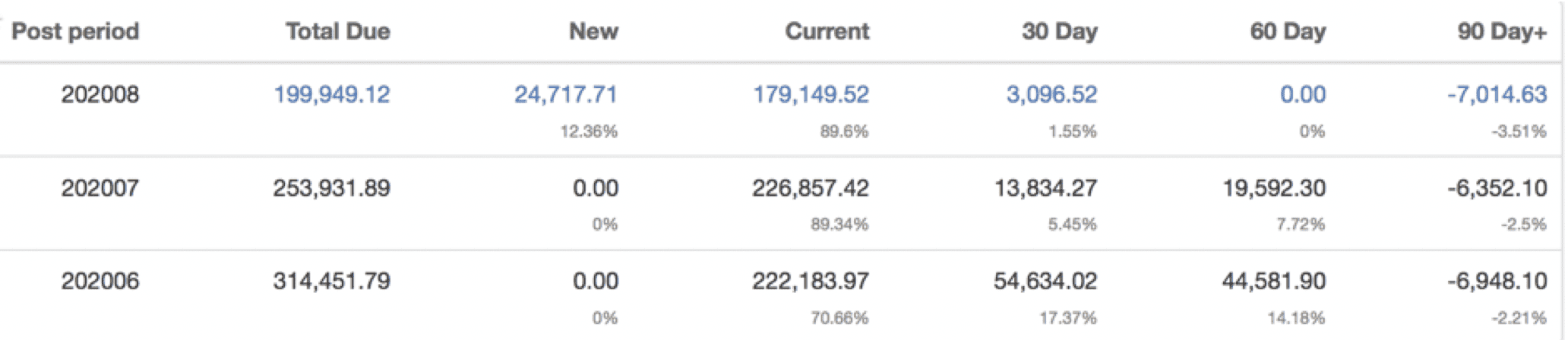
Task: Open the 0.00 60 Day link
Action: pos(1303,95)
